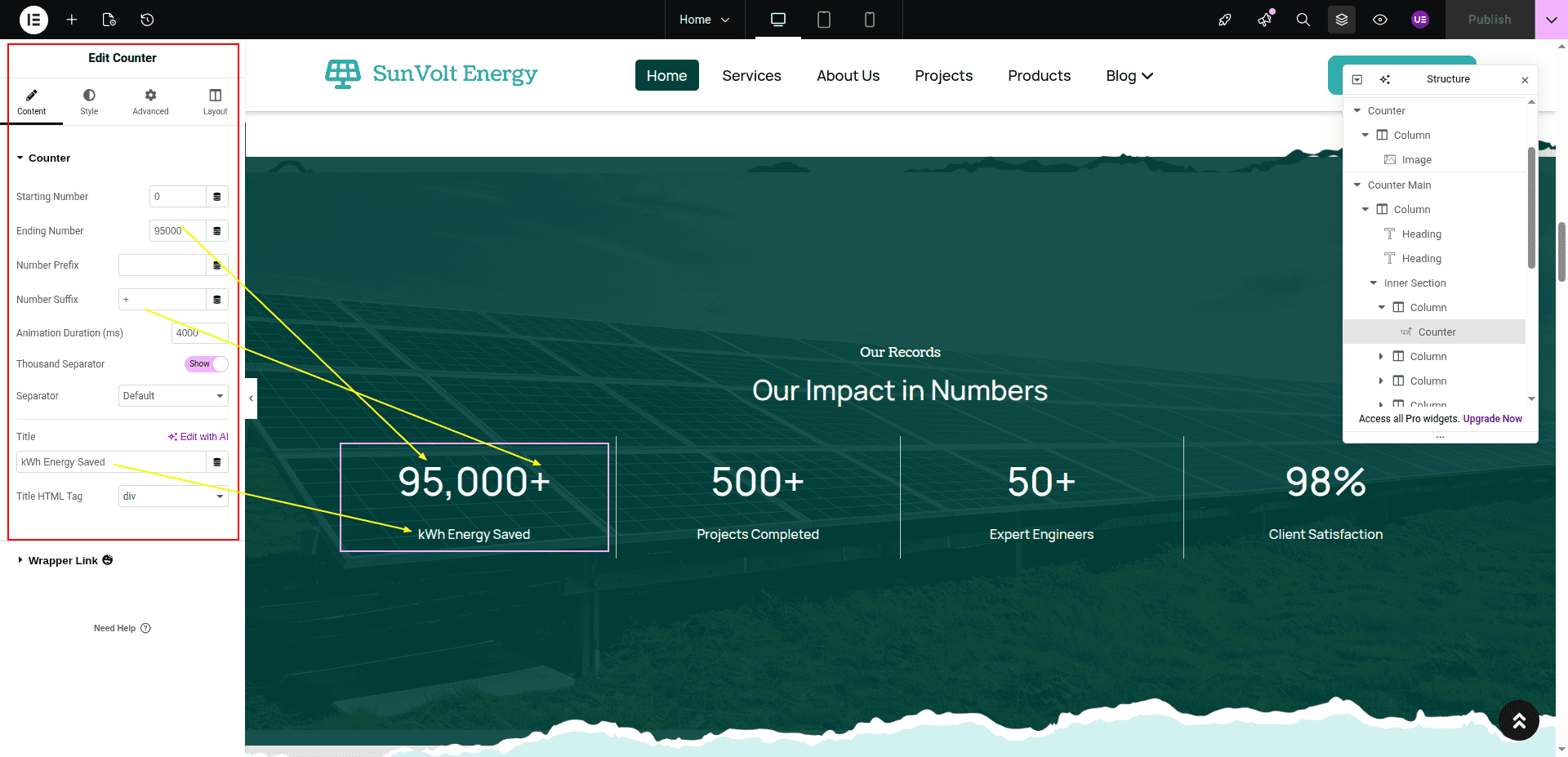Open the Title HTML Tag dropdown
This screenshot has width=1568, height=757.
point(173,497)
